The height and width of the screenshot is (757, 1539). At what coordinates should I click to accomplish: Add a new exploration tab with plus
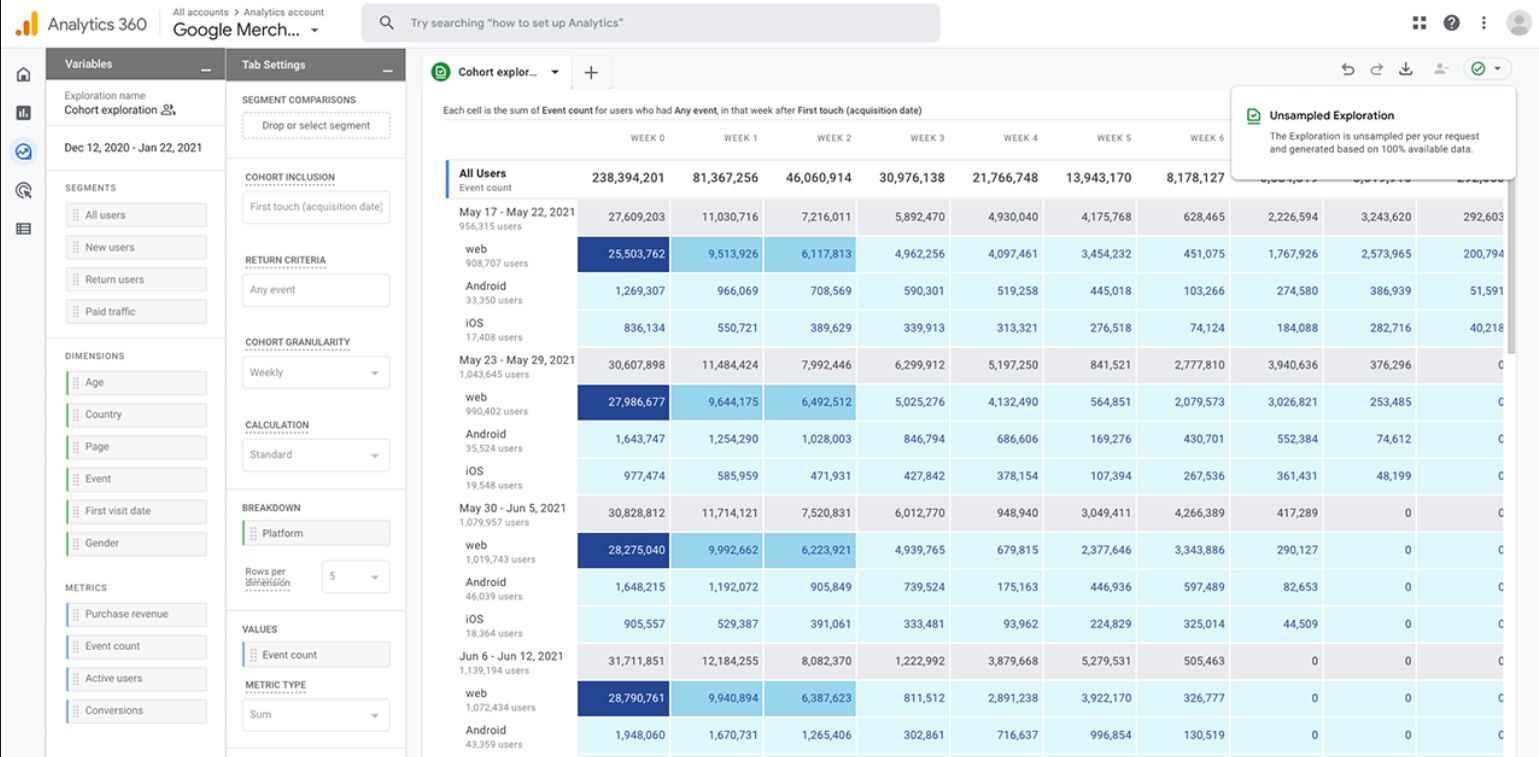(x=591, y=72)
